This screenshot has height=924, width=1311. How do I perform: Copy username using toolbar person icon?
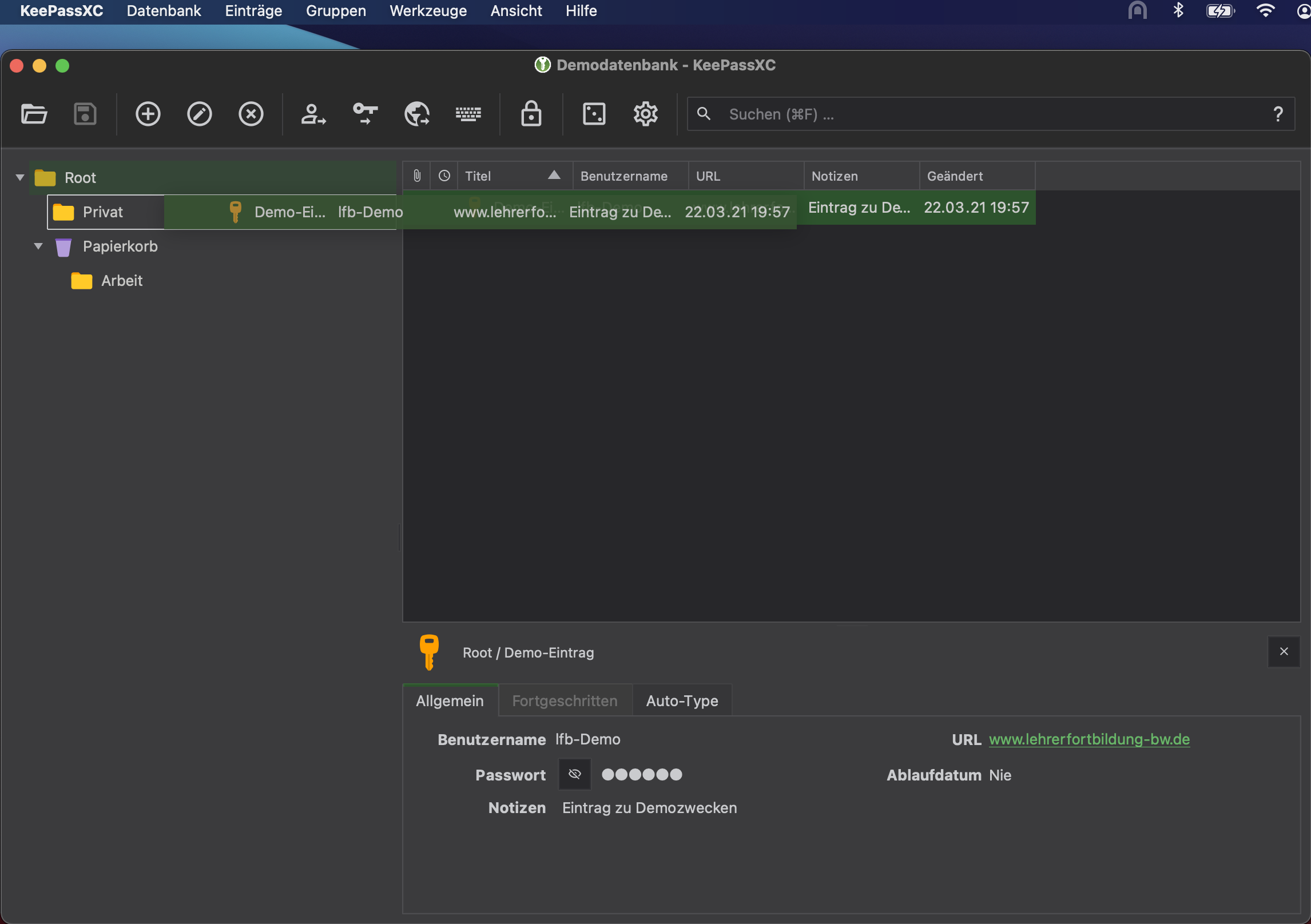313,114
